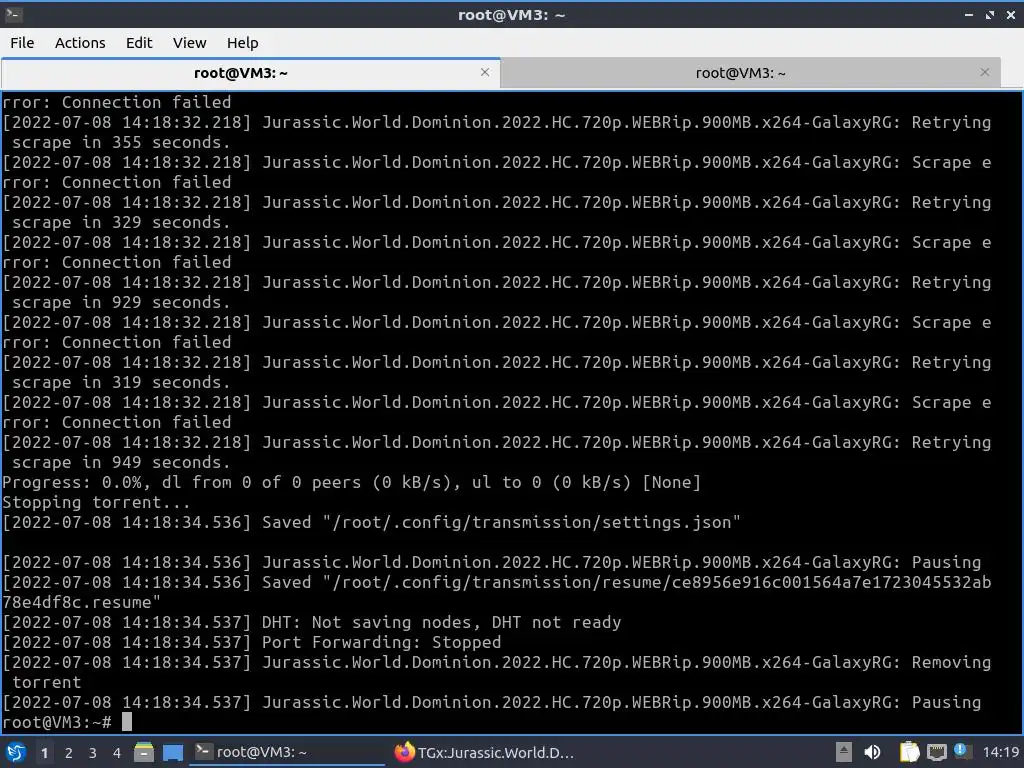Switch to workspace 1
The width and height of the screenshot is (1024, 768).
[x=44, y=753]
